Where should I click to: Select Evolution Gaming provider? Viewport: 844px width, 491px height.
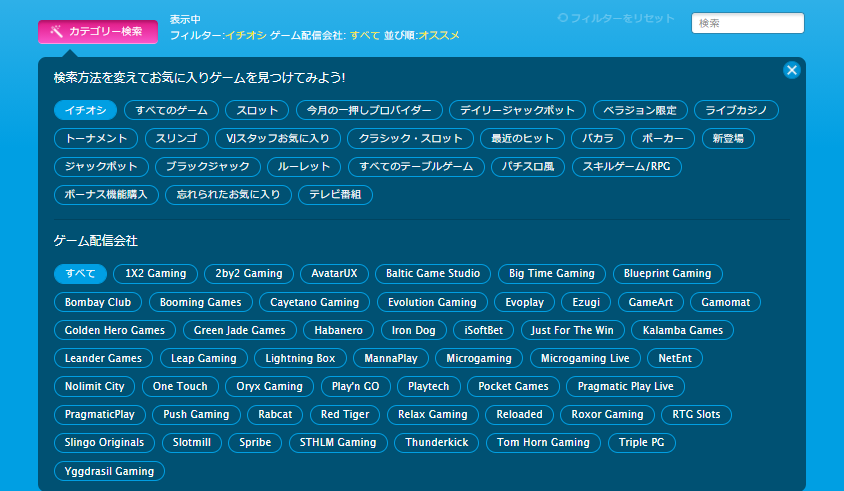click(x=432, y=302)
